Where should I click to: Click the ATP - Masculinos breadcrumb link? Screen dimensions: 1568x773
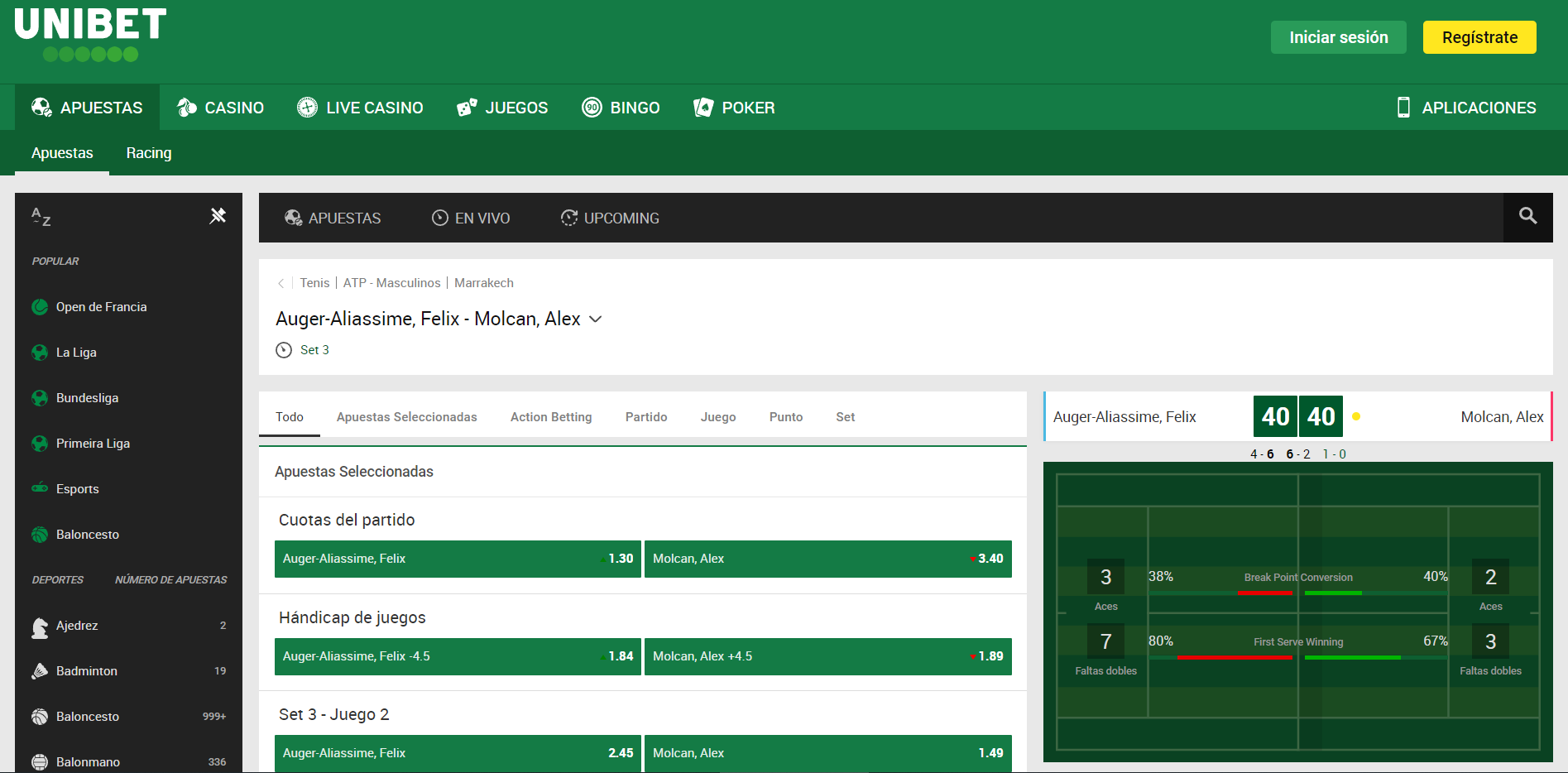pos(391,283)
